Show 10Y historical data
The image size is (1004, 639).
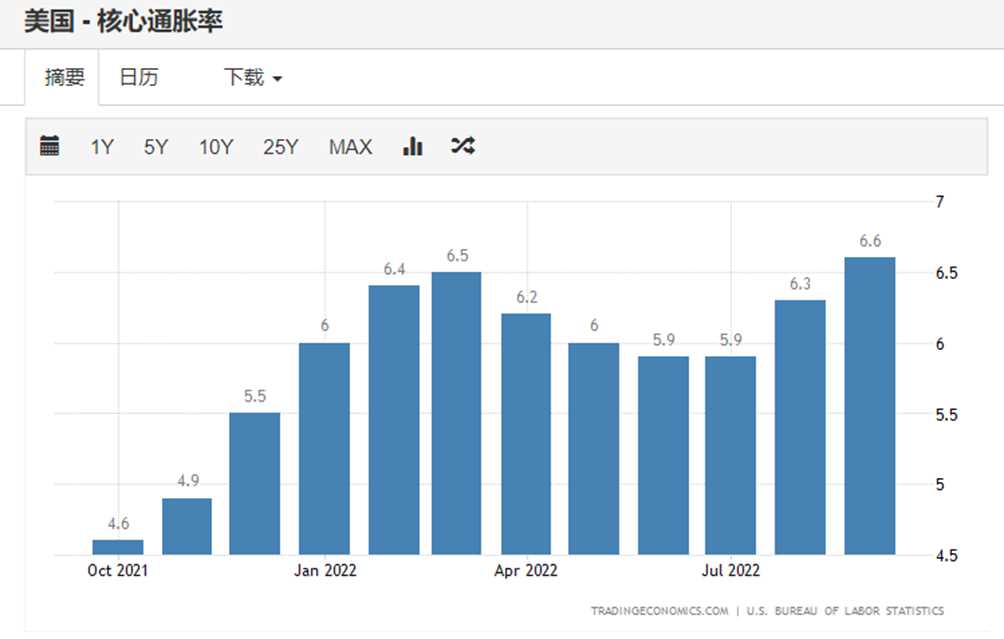pyautogui.click(x=216, y=147)
